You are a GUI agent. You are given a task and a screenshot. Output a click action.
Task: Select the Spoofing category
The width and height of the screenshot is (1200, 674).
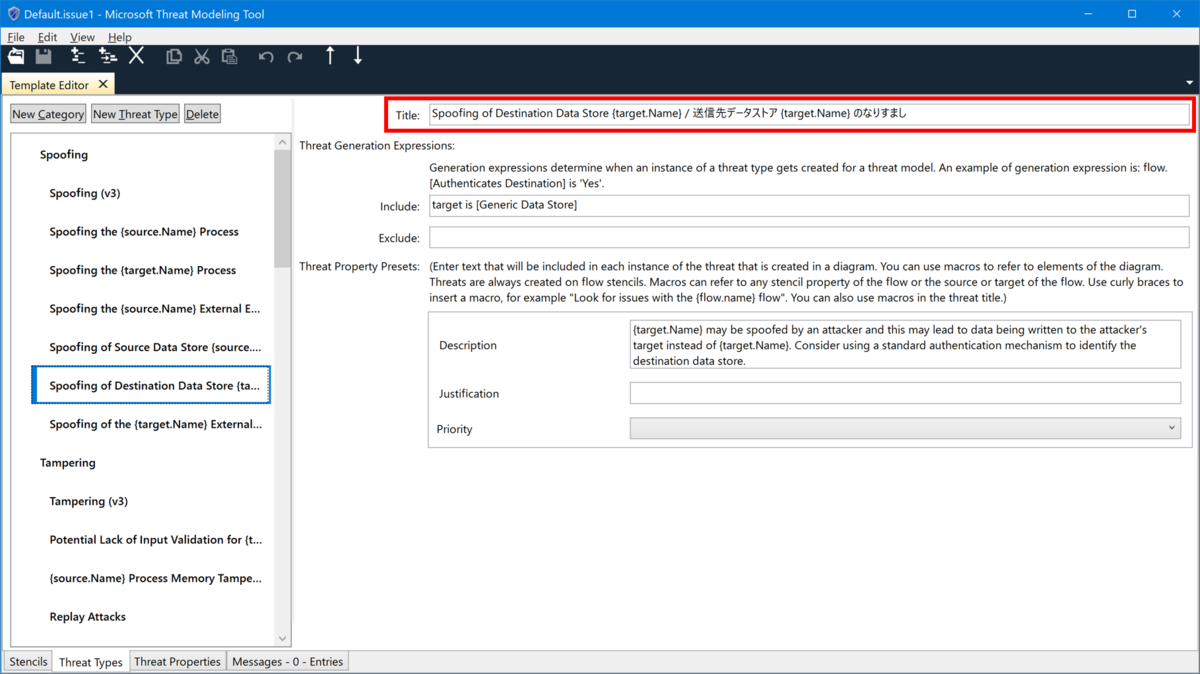[64, 155]
